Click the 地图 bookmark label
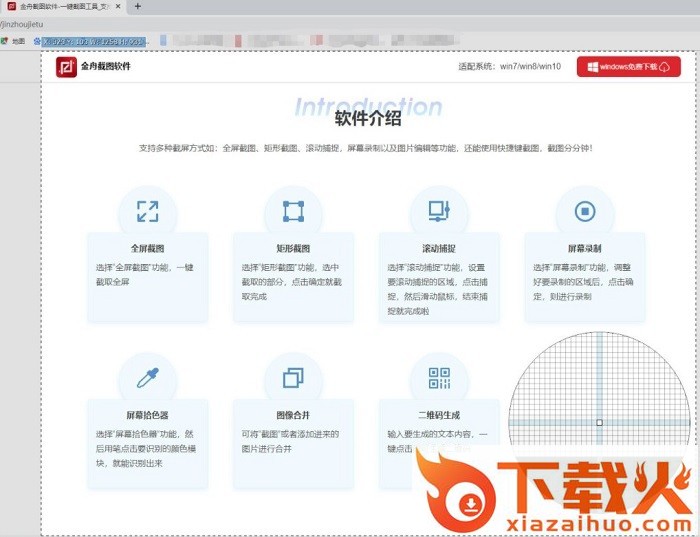 coord(18,42)
